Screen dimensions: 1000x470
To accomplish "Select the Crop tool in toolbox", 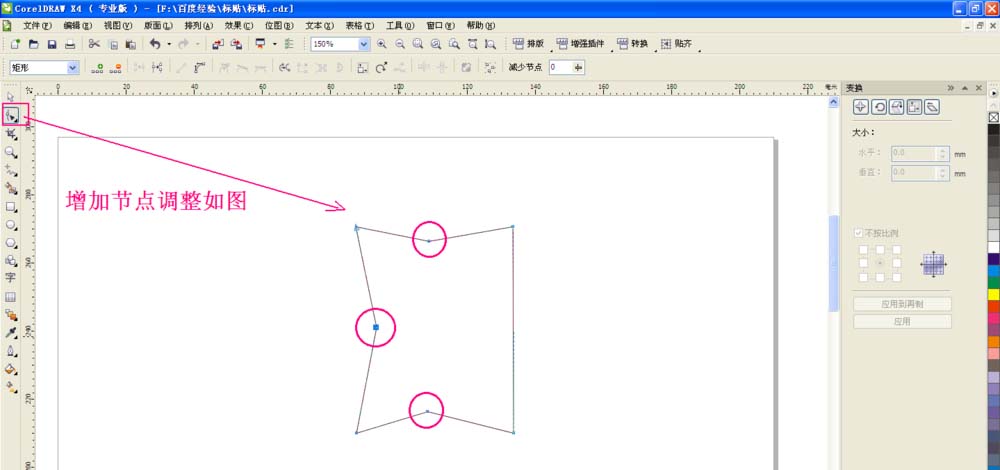I will 11,134.
